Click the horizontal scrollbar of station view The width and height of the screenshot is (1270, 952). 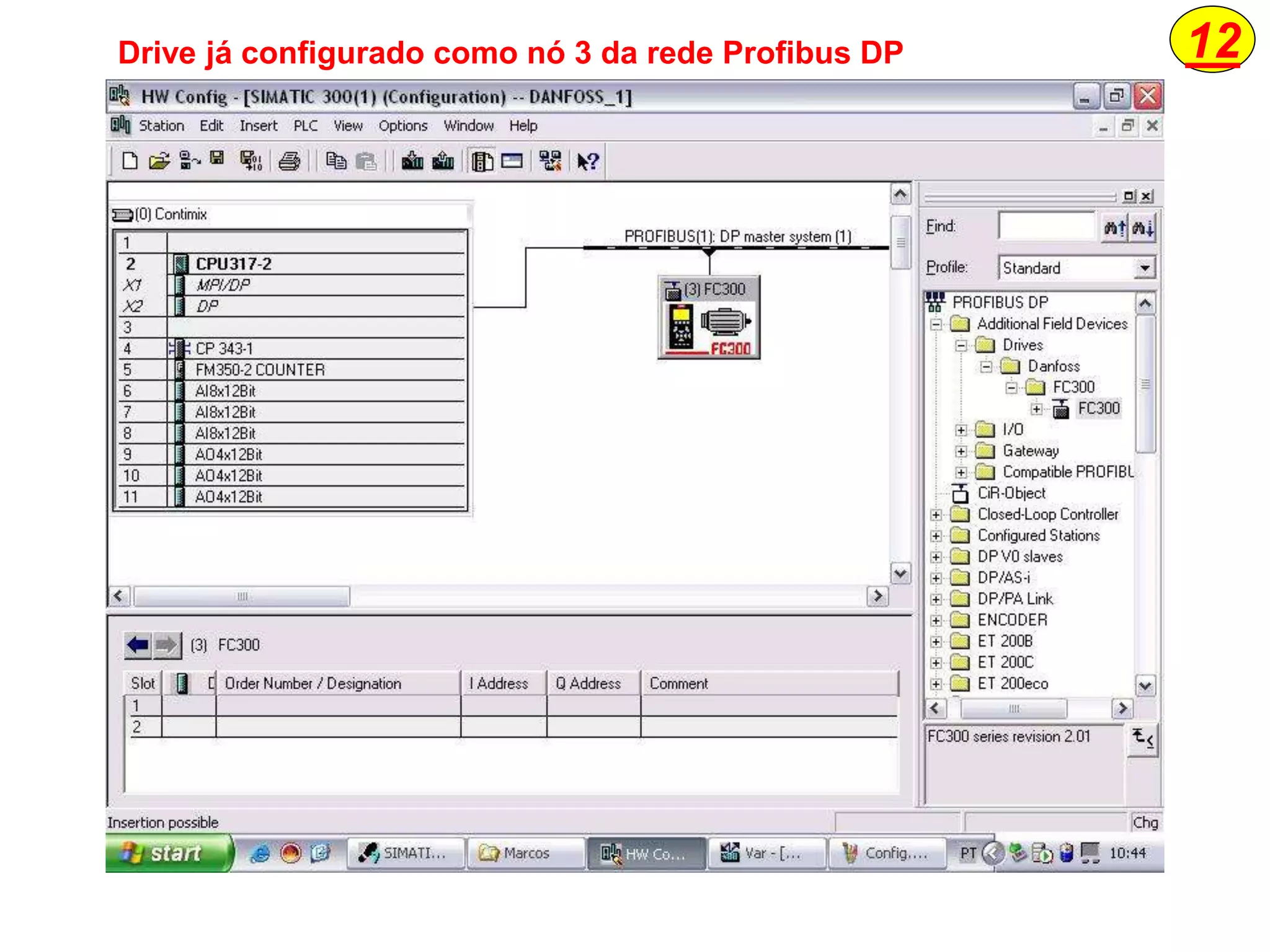(x=242, y=597)
